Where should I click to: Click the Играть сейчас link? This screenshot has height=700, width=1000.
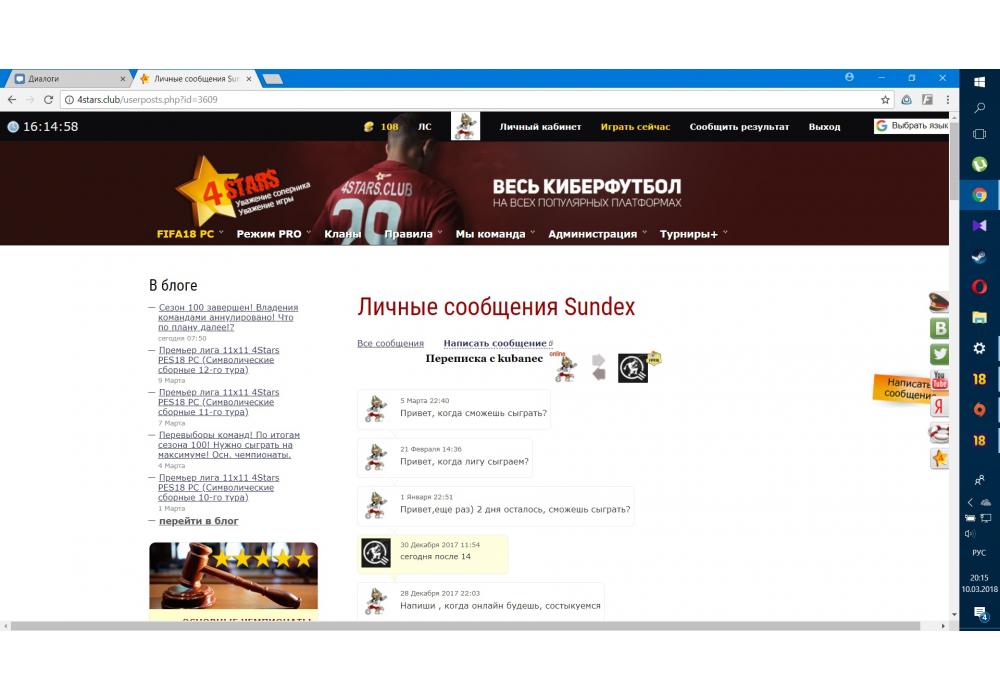pos(635,127)
